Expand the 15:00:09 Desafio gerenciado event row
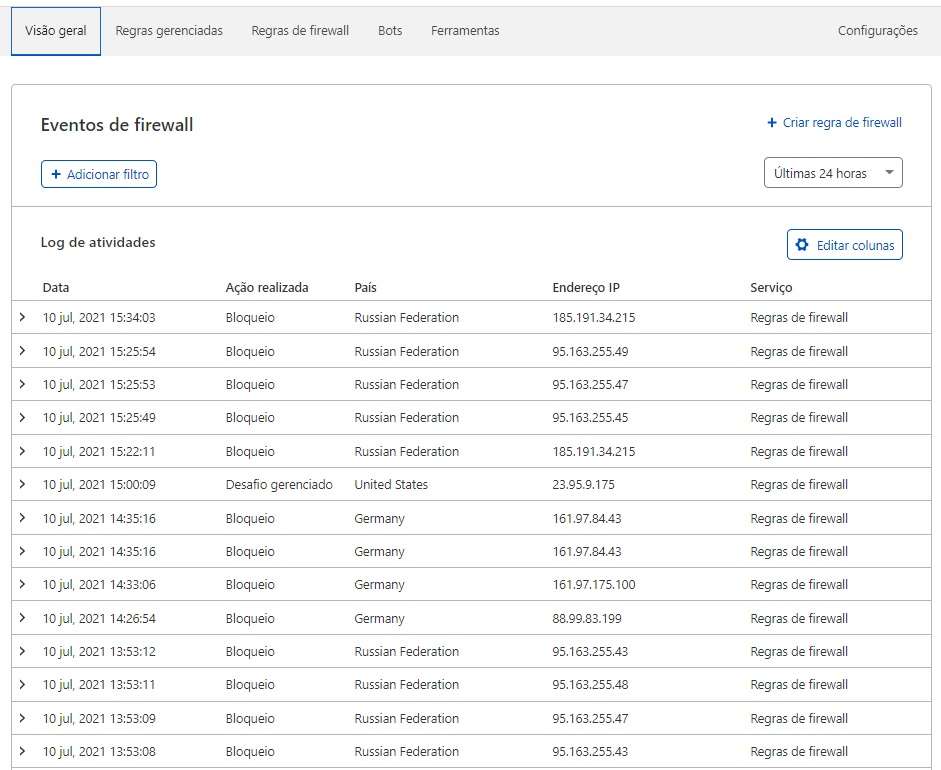 coord(22,484)
